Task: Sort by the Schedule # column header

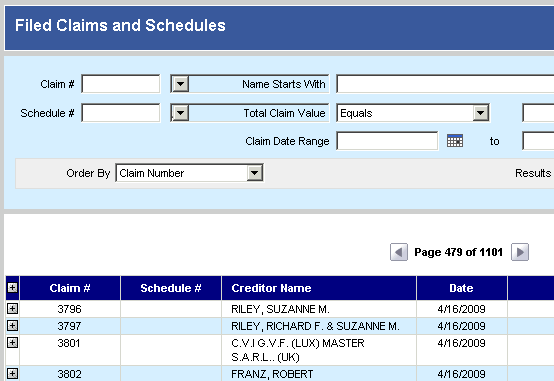Action: (171, 288)
